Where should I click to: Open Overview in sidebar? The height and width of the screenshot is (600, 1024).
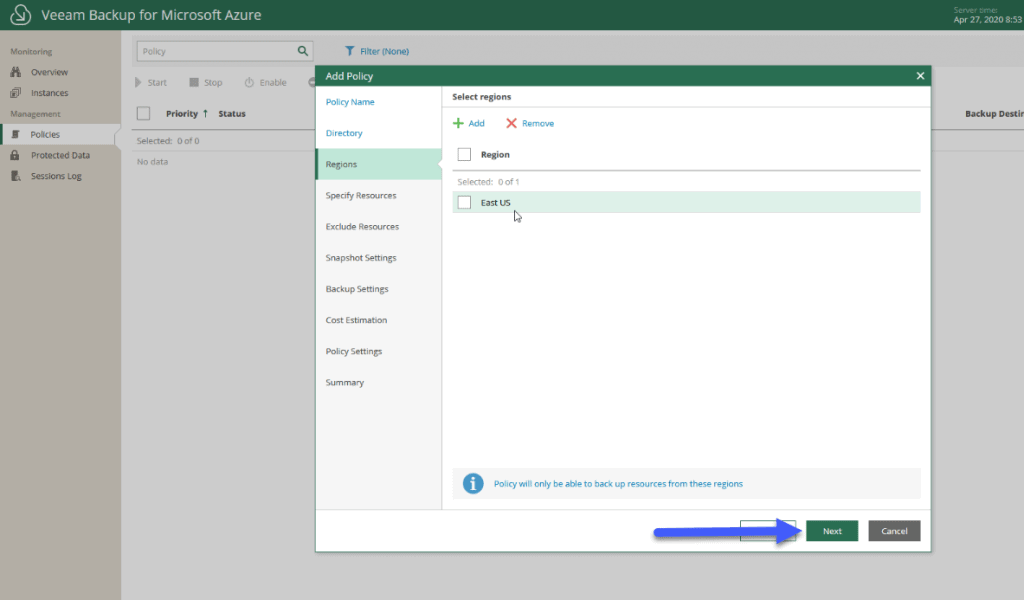point(50,72)
